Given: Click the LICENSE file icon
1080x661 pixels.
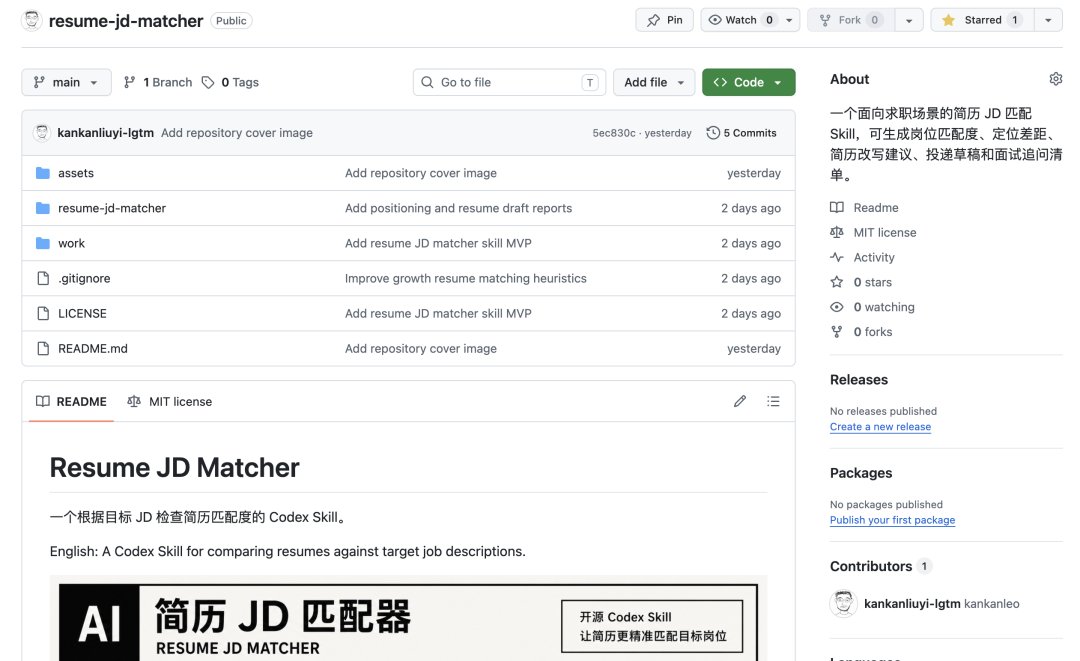Looking at the screenshot, I should (43, 313).
